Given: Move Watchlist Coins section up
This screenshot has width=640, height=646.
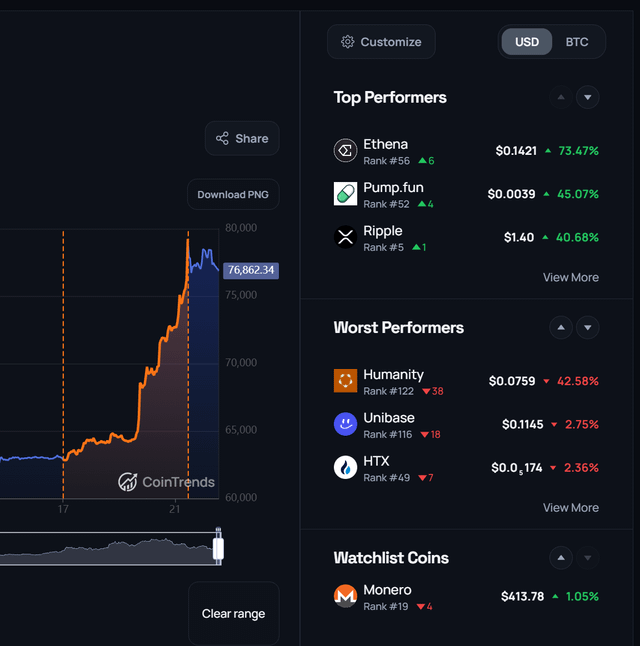Looking at the screenshot, I should click(561, 558).
